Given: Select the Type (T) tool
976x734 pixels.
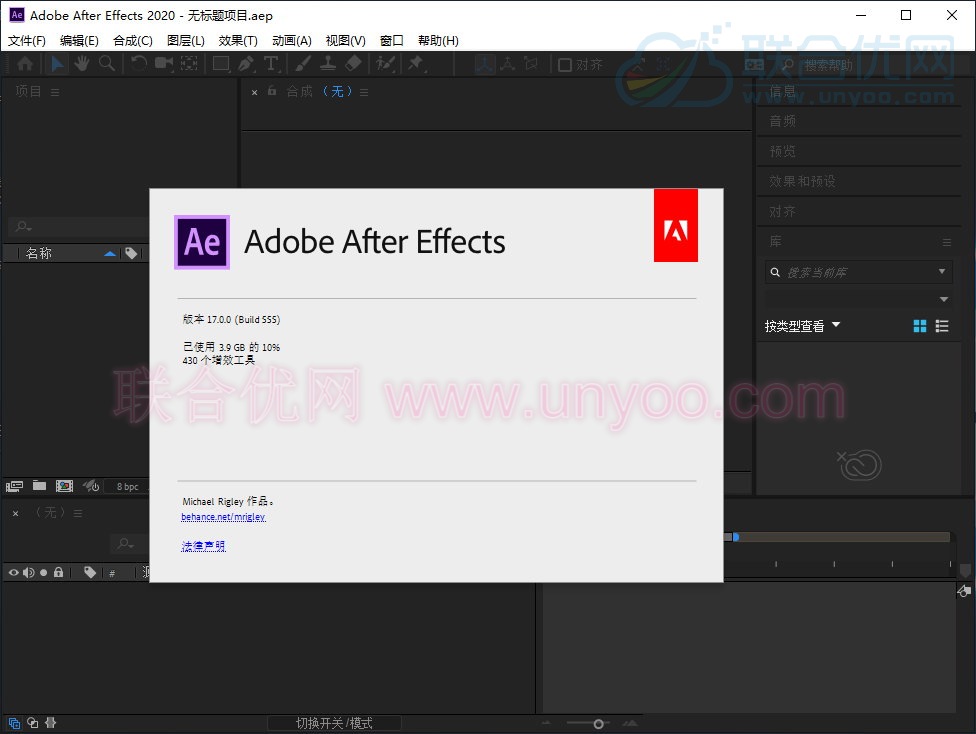Looking at the screenshot, I should coord(271,64).
